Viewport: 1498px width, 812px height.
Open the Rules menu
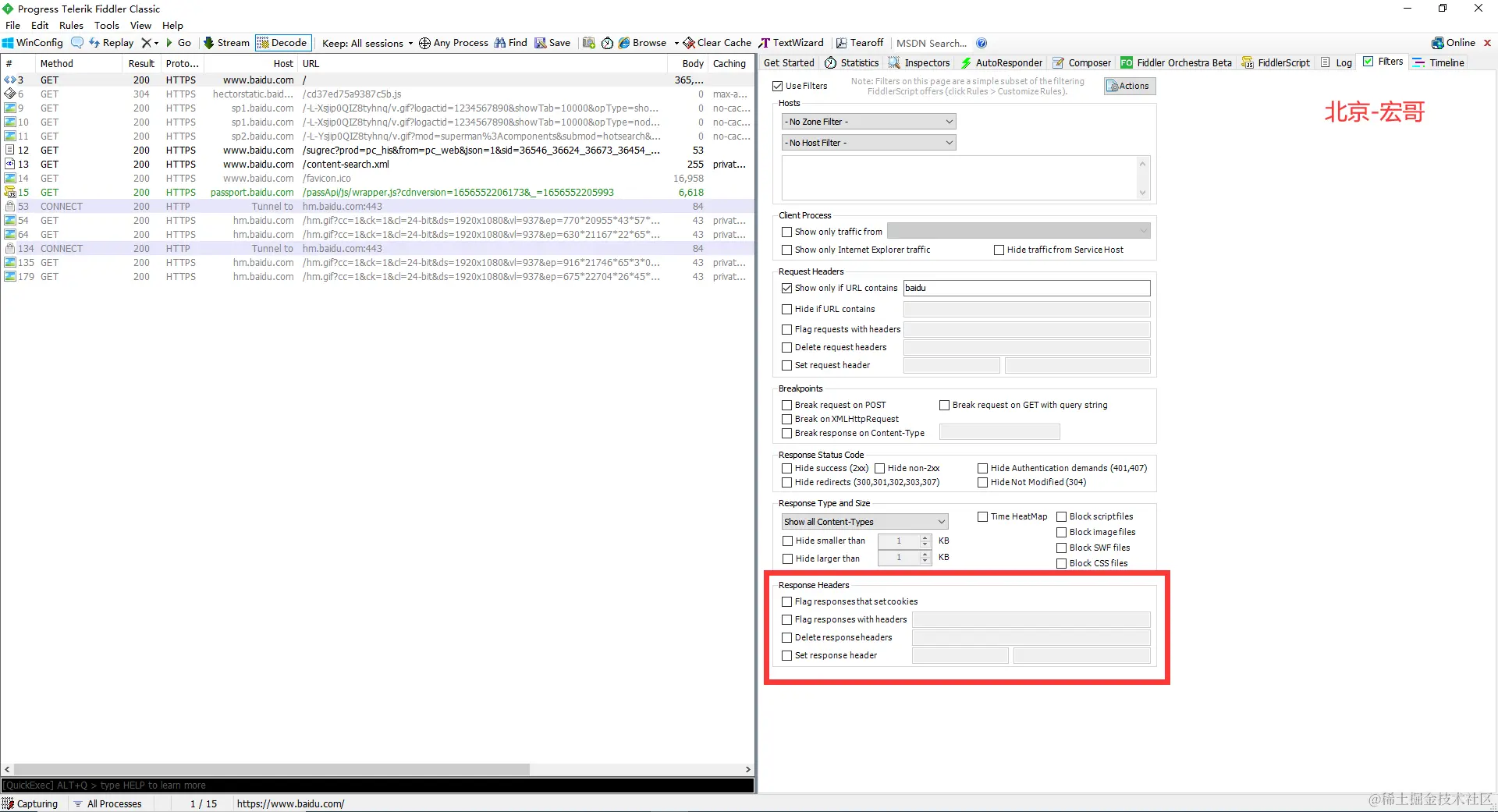point(71,25)
